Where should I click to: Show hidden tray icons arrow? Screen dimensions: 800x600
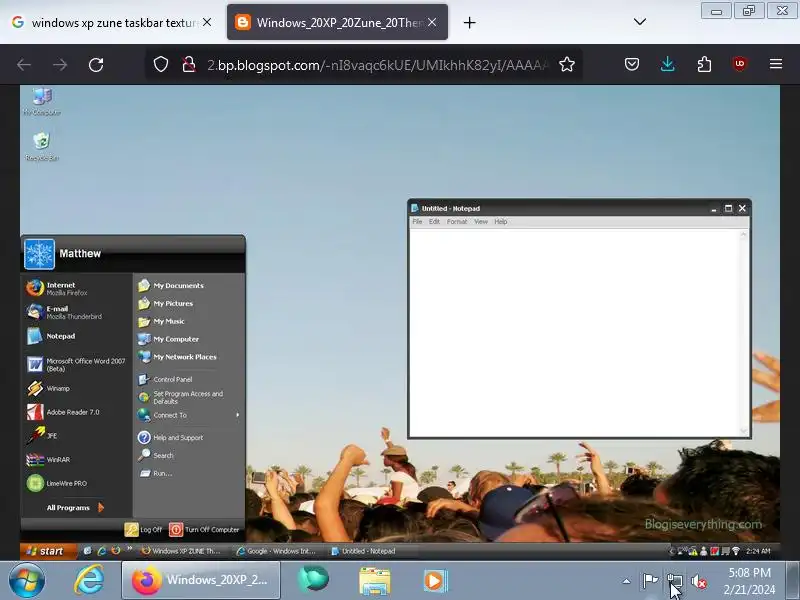click(x=627, y=581)
